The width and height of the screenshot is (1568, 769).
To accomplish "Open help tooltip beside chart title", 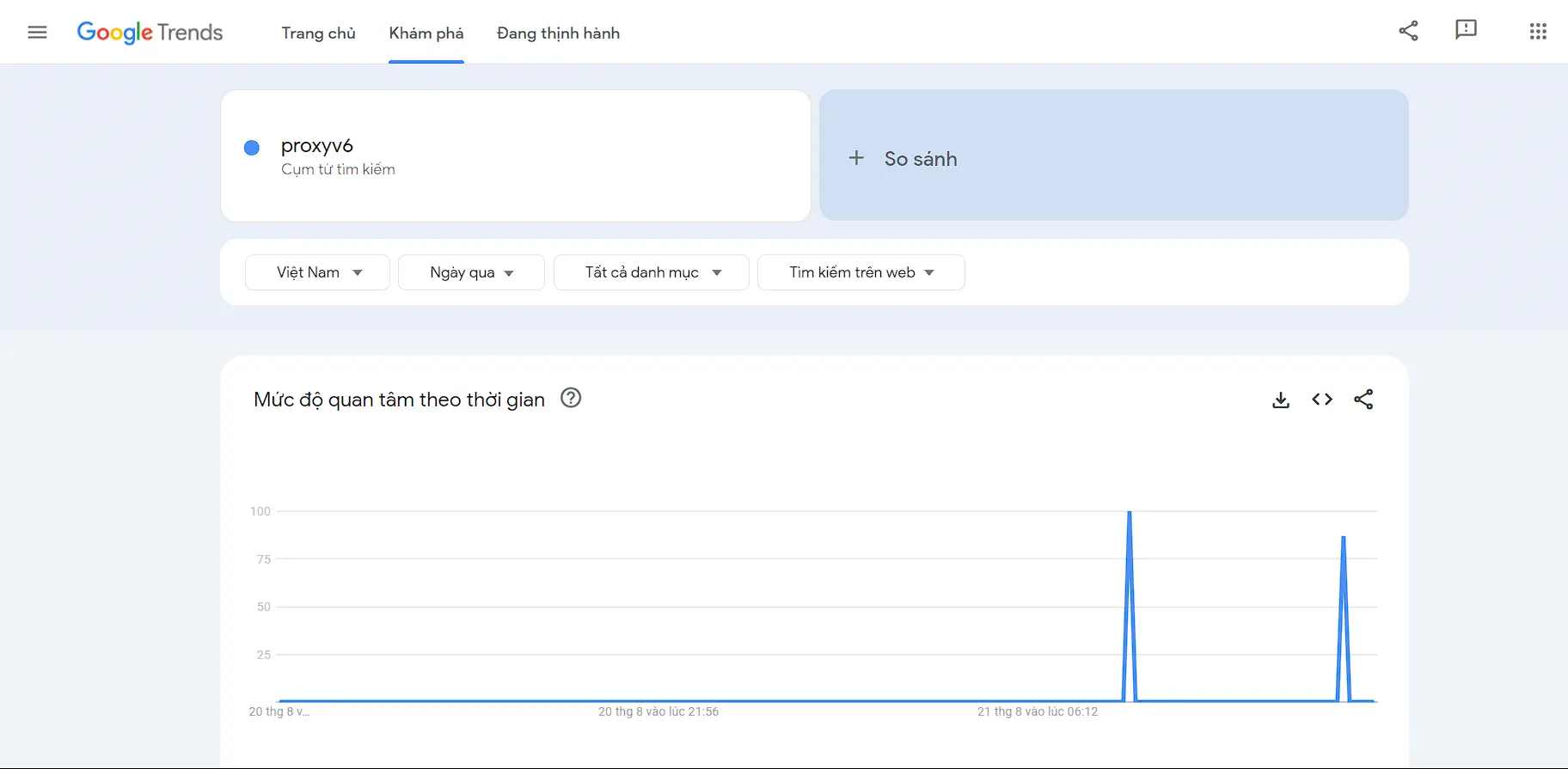I will pyautogui.click(x=571, y=398).
